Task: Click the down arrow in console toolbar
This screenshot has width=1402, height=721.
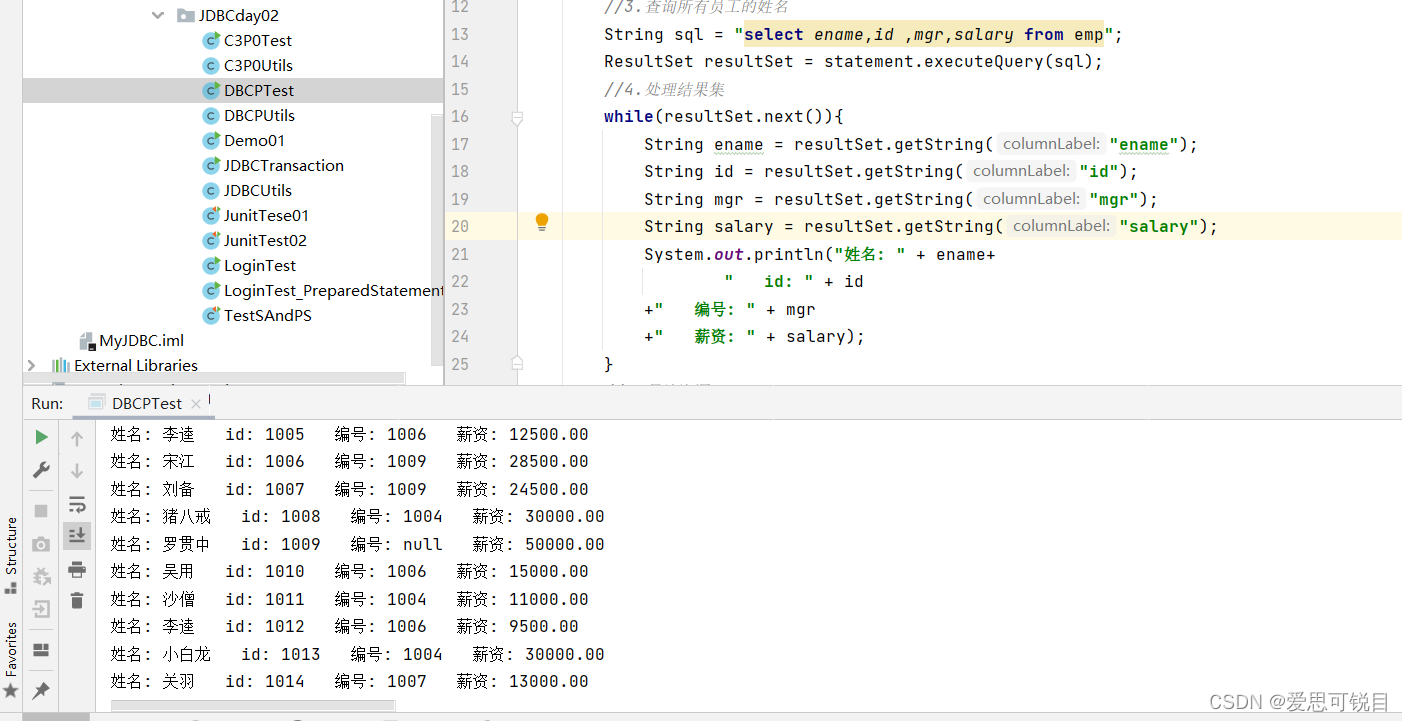Action: tap(77, 470)
